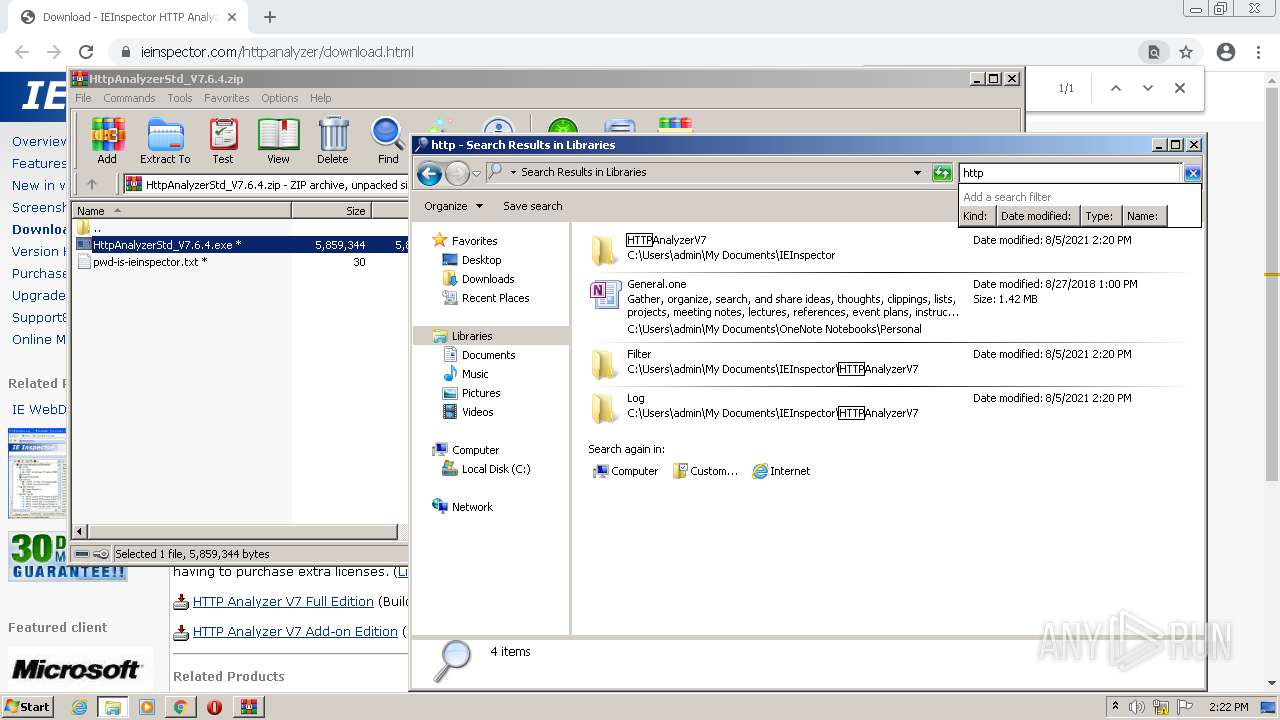The width and height of the screenshot is (1280, 720).
Task: Select Documents library in navigation pane
Action: click(x=488, y=355)
